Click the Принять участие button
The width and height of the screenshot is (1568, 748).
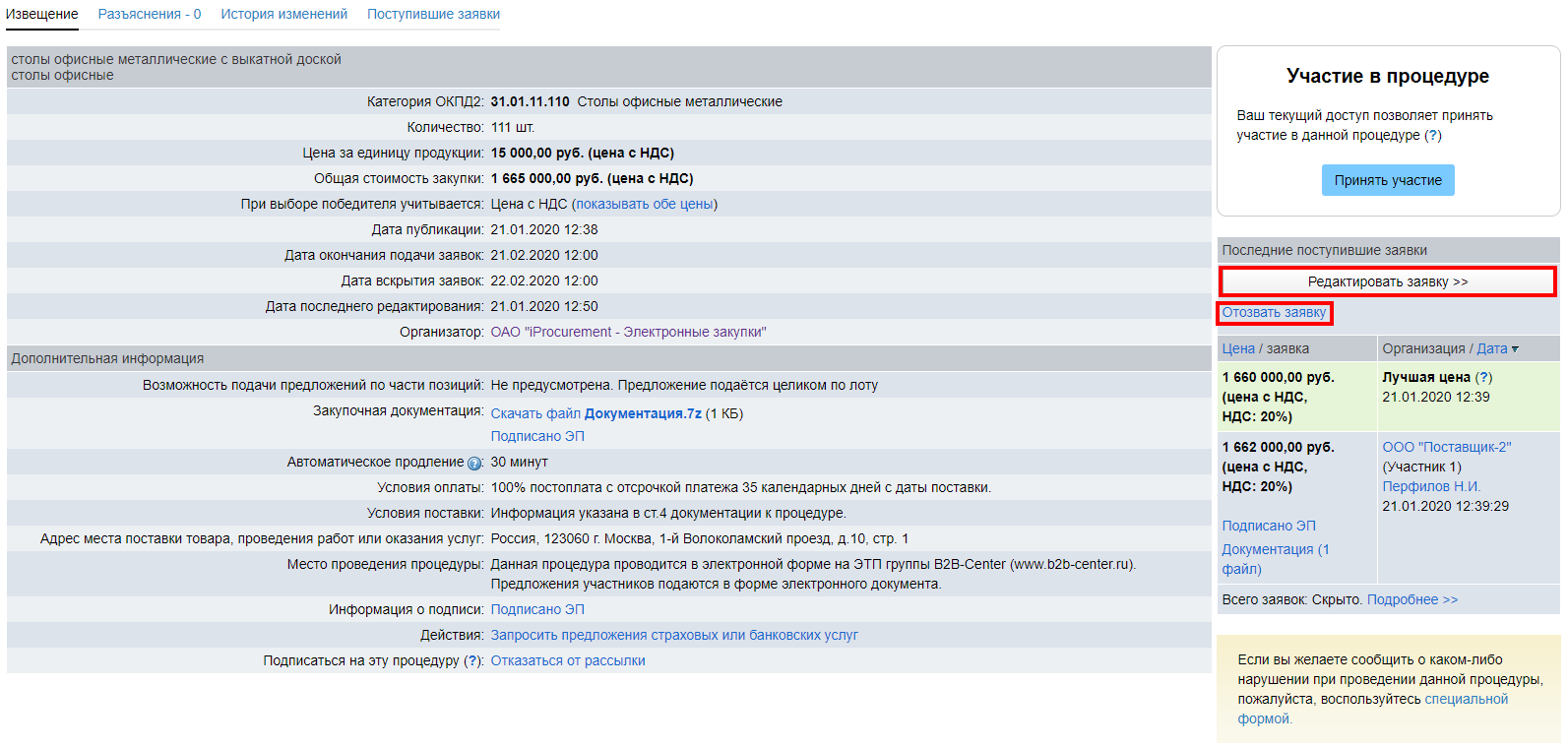click(1388, 180)
